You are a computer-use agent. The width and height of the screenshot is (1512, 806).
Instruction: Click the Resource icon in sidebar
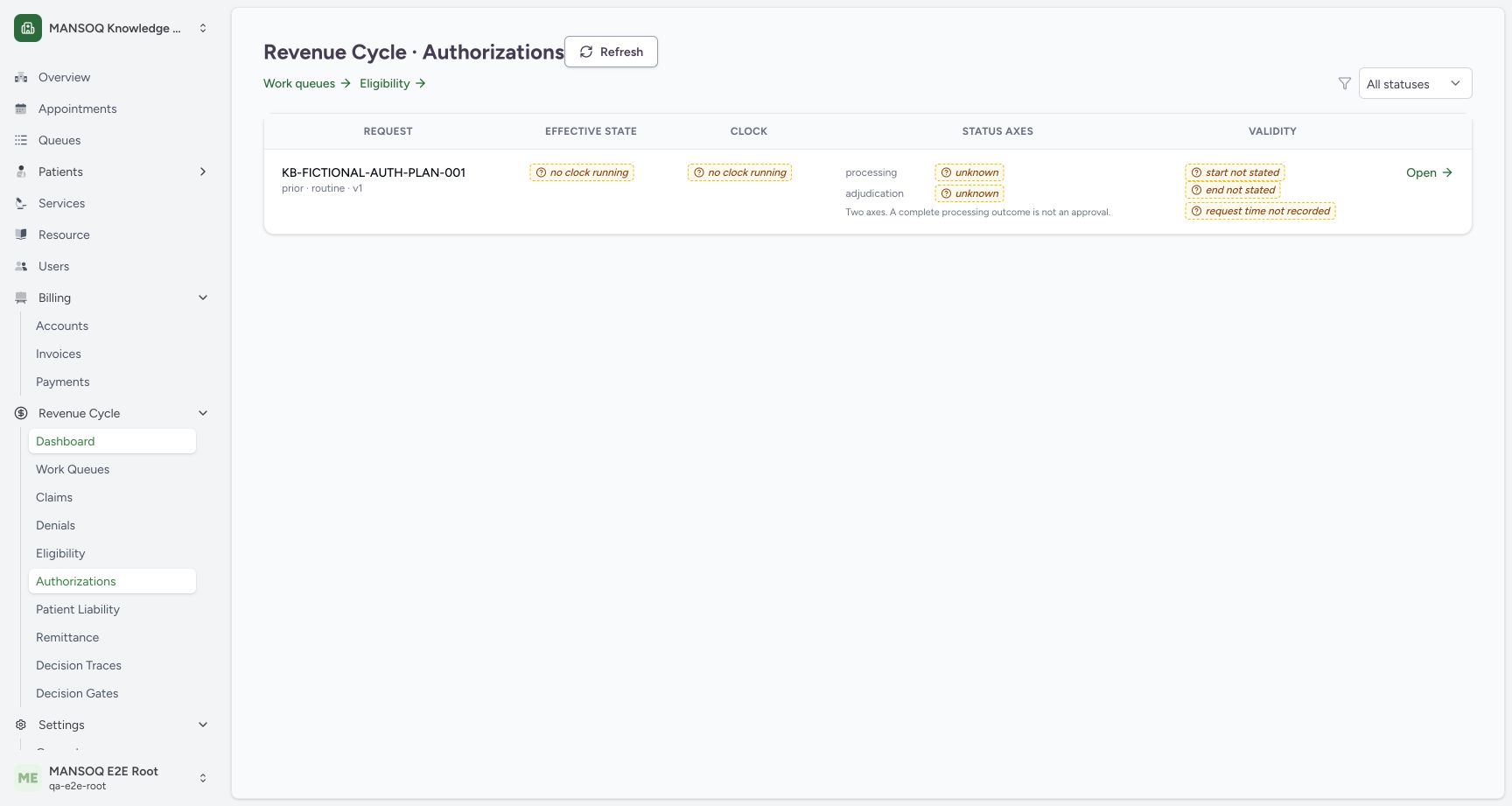click(21, 235)
